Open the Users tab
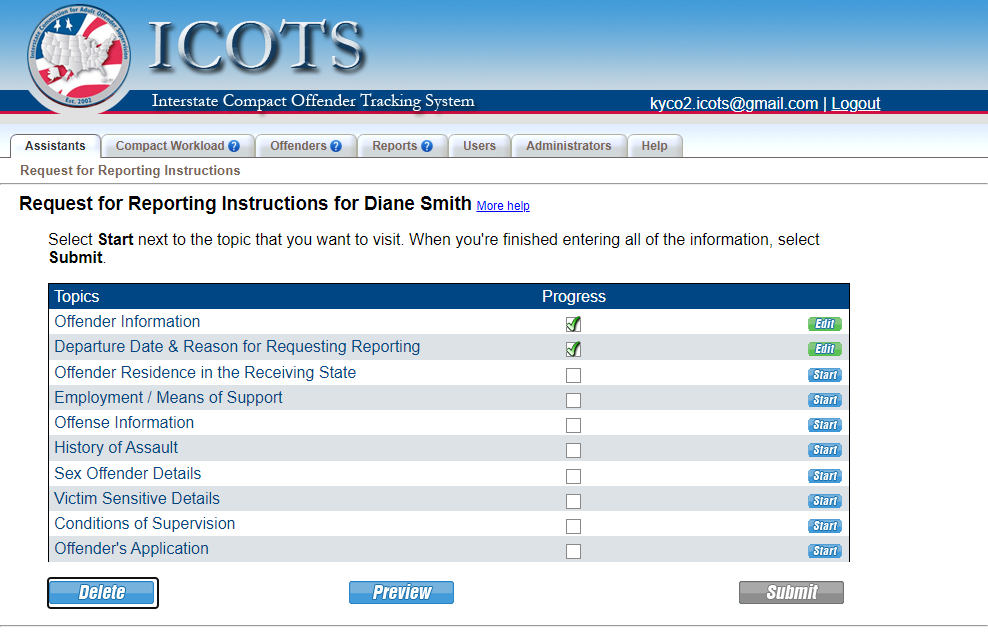The height and width of the screenshot is (635, 988). (x=480, y=146)
